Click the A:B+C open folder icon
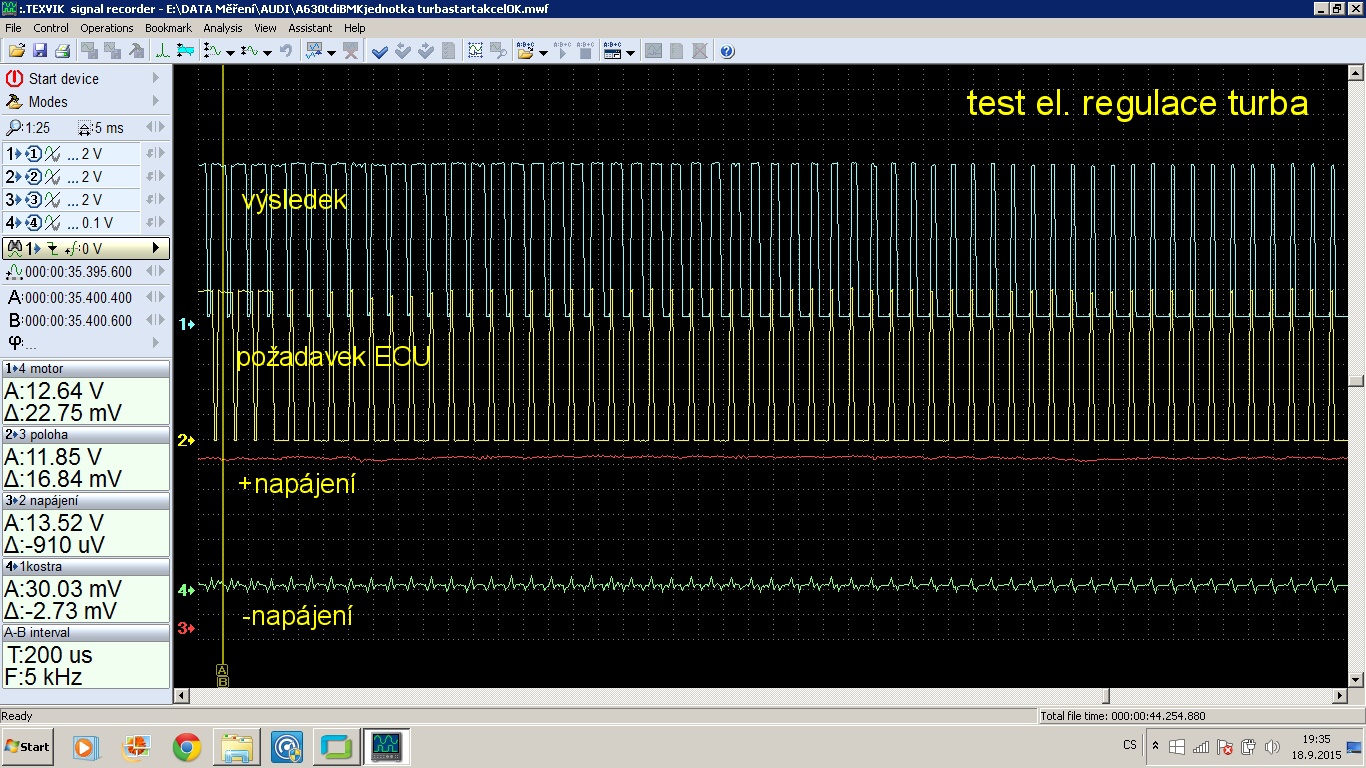1366x768 pixels. tap(526, 51)
